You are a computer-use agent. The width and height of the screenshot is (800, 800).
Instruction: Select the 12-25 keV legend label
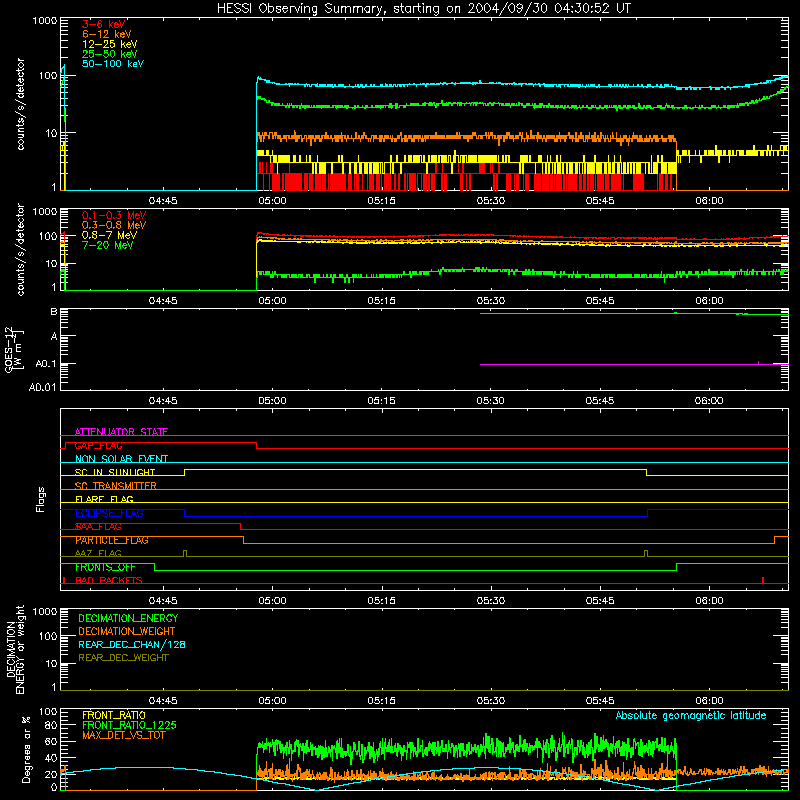click(109, 44)
